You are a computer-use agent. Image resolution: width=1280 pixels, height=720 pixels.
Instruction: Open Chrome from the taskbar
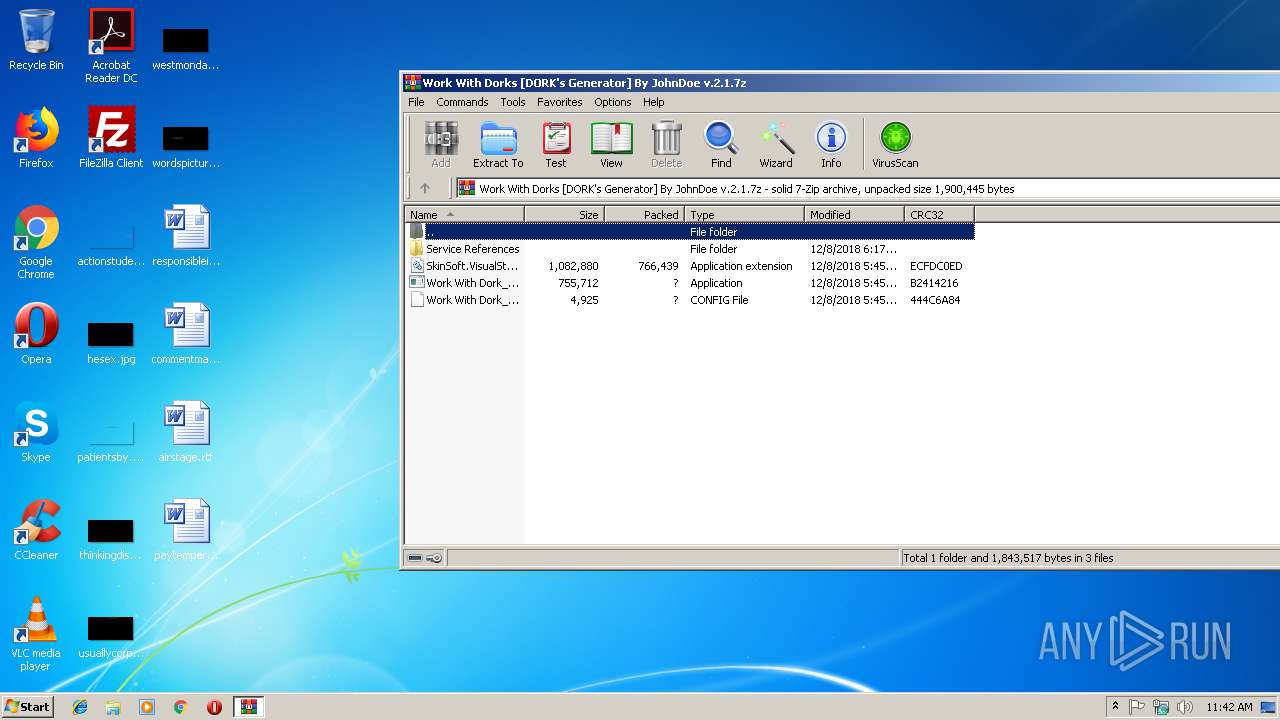[181, 707]
